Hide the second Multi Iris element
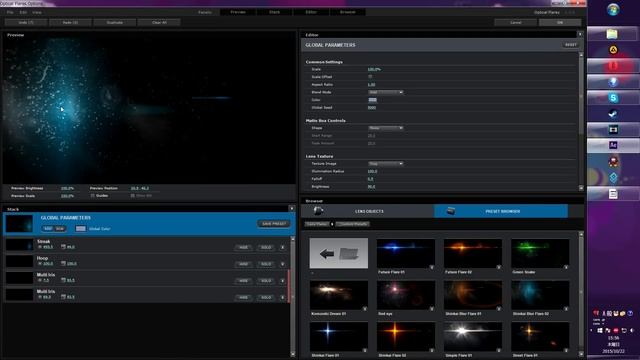 pyautogui.click(x=243, y=298)
